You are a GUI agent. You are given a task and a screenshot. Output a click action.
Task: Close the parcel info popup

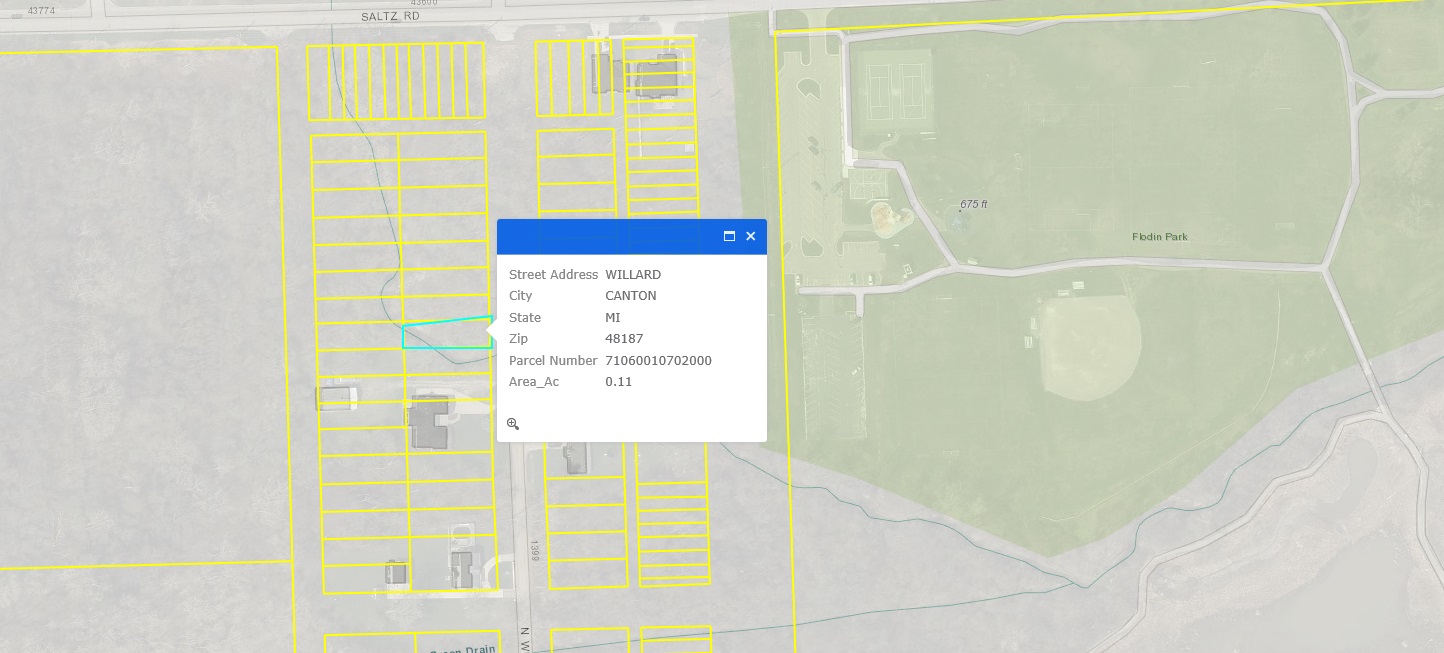click(750, 236)
